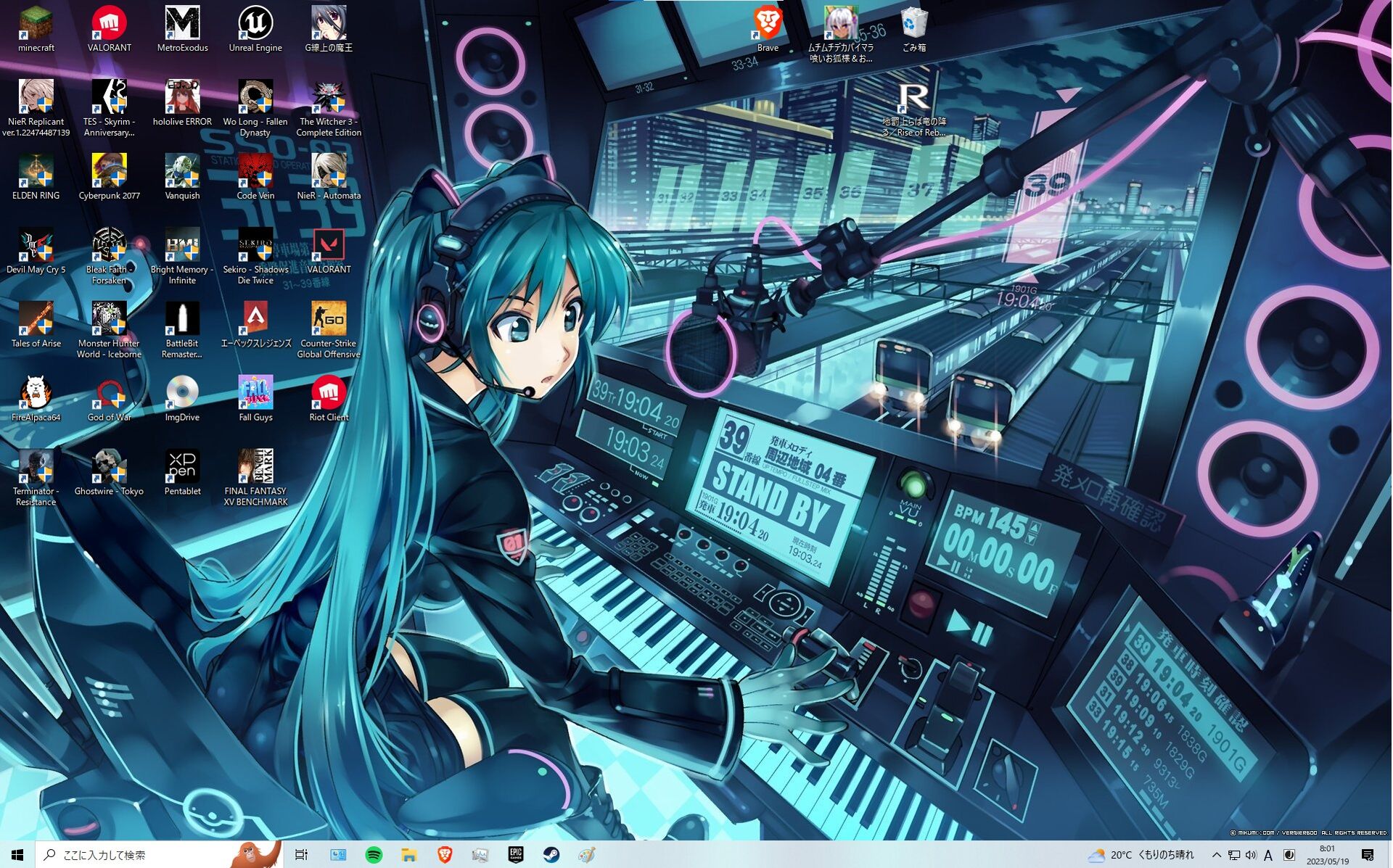The height and width of the screenshot is (868, 1393).
Task: Launch Steam from the taskbar
Action: [x=551, y=855]
